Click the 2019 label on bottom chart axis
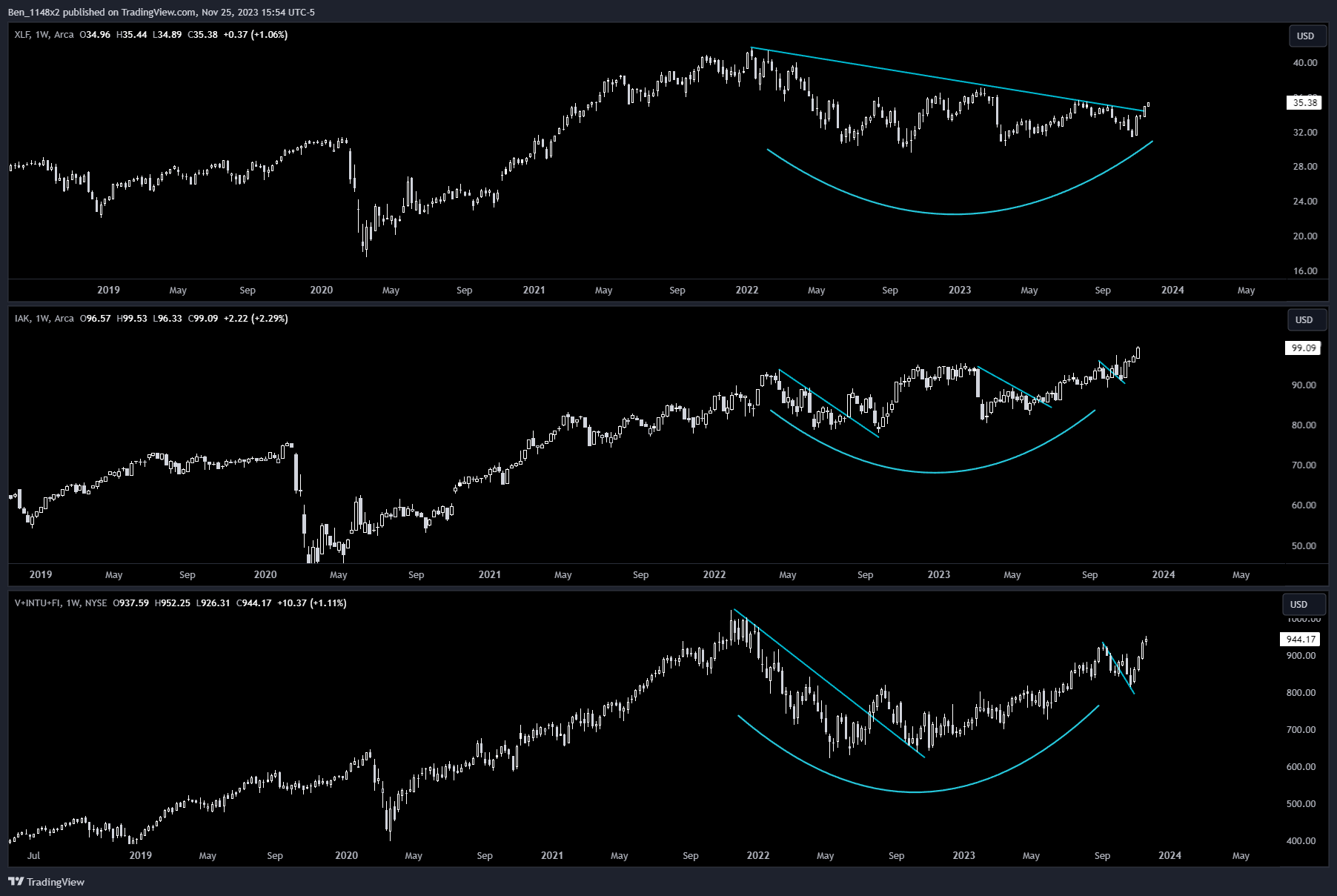Image resolution: width=1337 pixels, height=896 pixels. (140, 856)
